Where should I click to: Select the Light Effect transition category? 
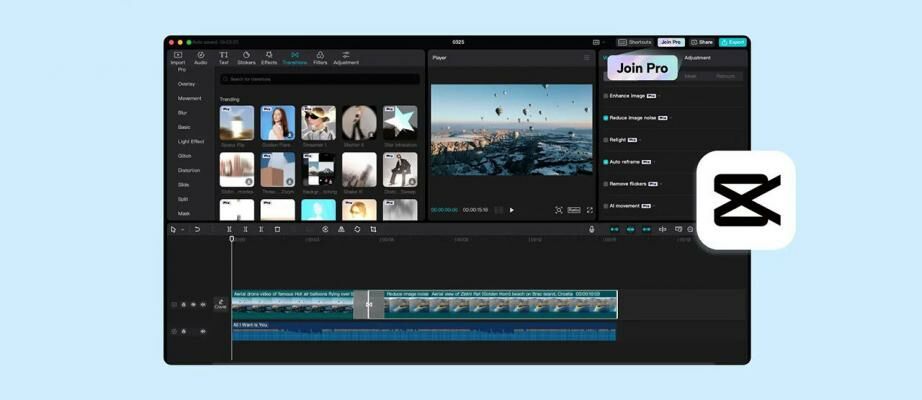tap(191, 142)
